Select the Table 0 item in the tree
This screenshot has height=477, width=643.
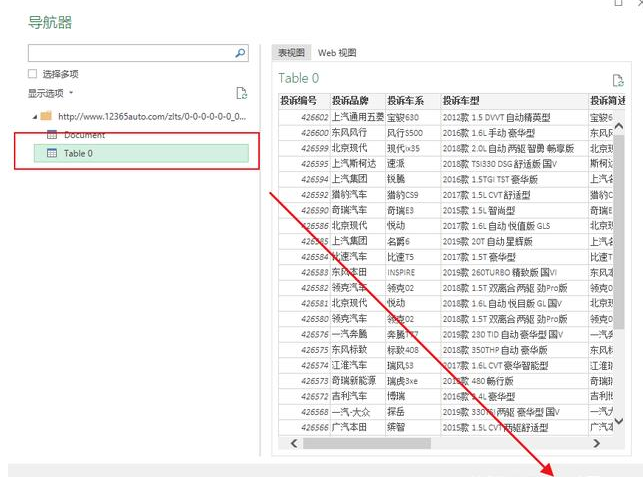[78, 153]
